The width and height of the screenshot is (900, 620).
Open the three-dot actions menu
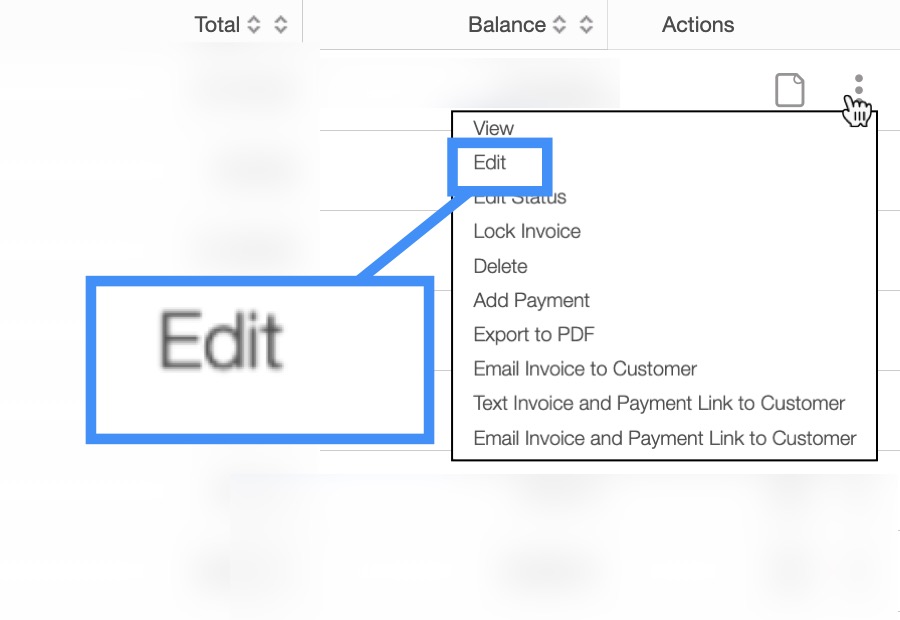858,88
